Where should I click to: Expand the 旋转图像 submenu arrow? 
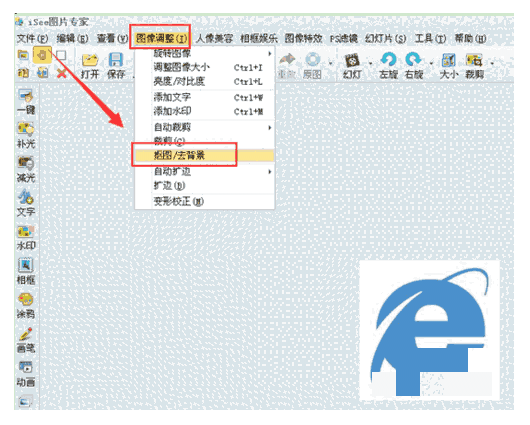point(269,53)
